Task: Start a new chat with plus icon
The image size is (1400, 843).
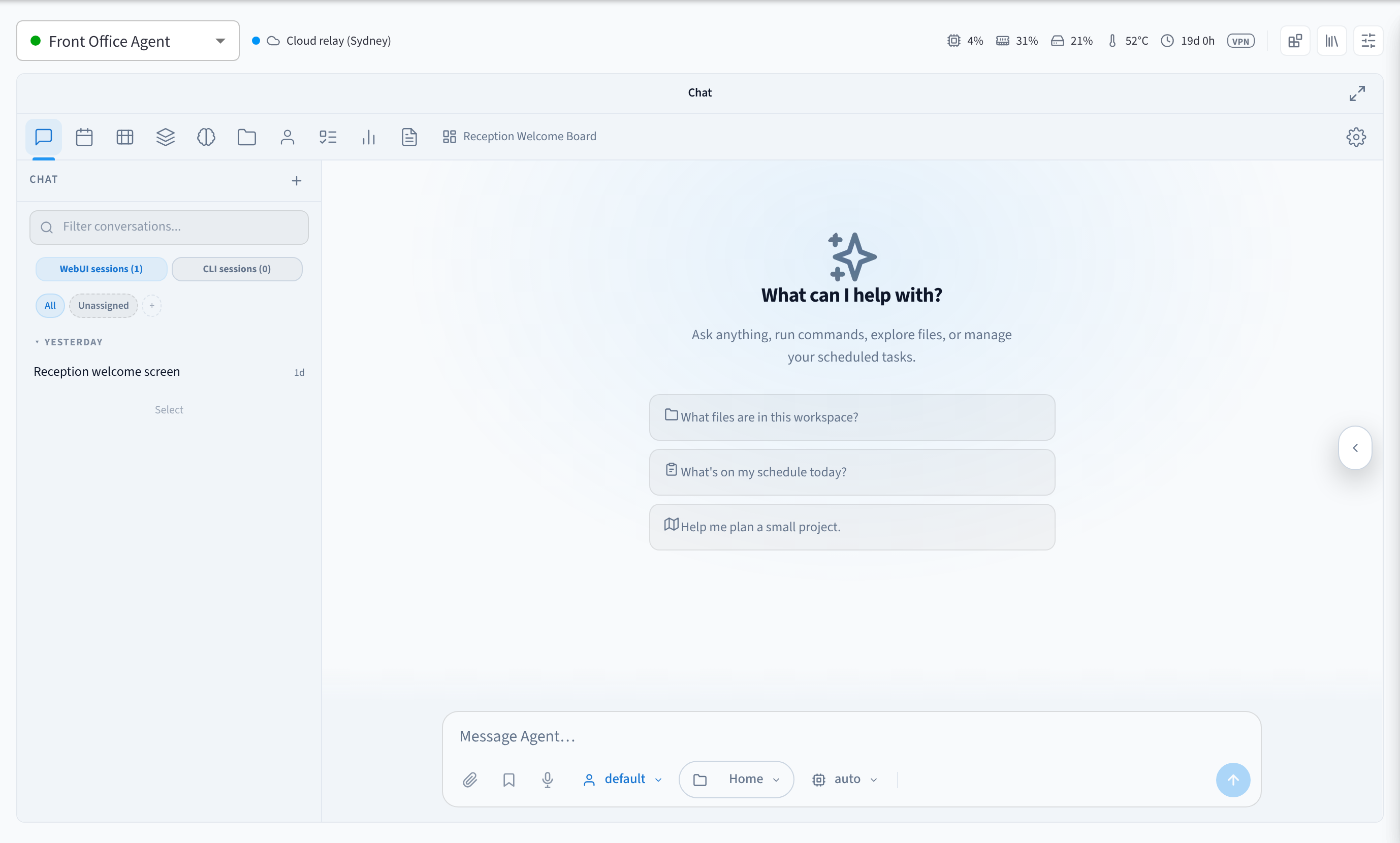Action: click(297, 181)
